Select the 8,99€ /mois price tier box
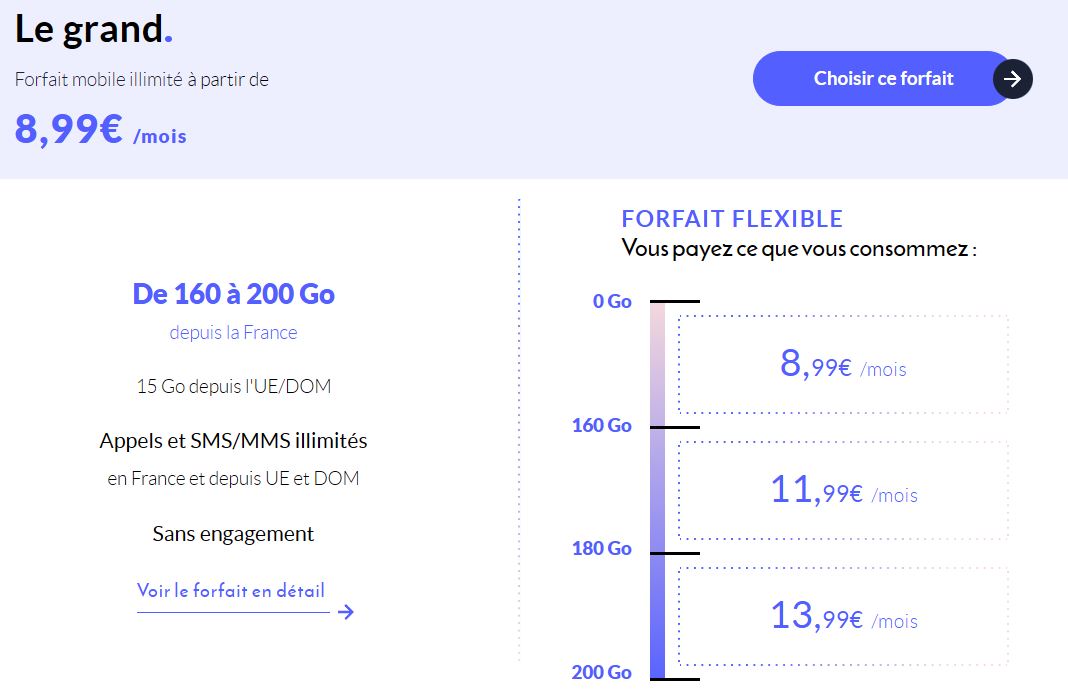This screenshot has height=690, width=1068. 843,365
